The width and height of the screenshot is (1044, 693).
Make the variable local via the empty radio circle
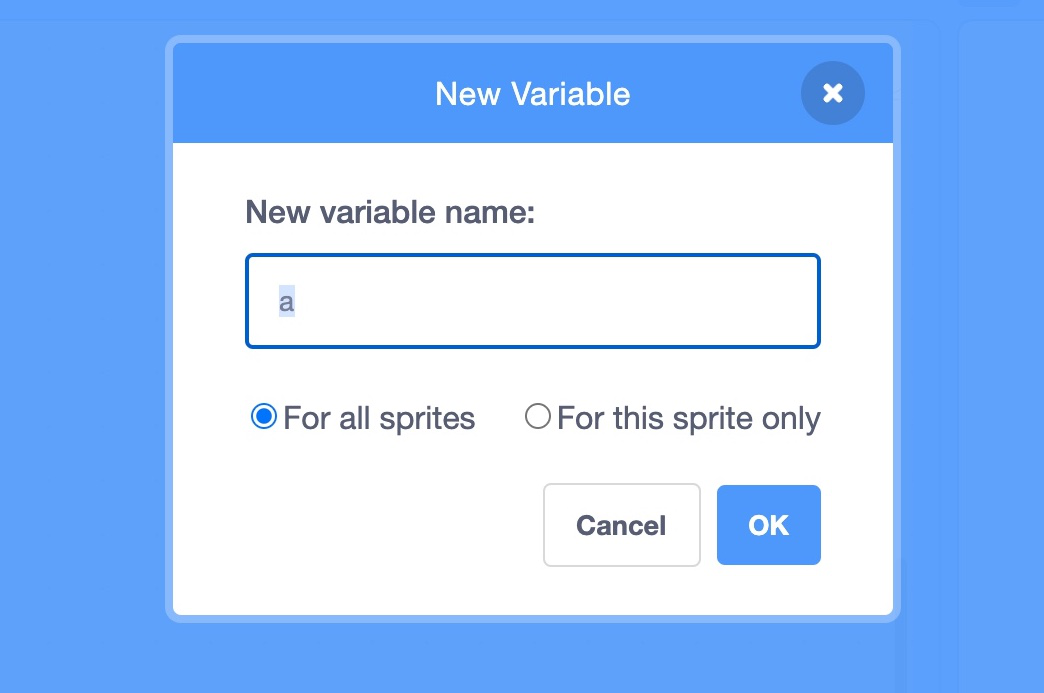(538, 417)
